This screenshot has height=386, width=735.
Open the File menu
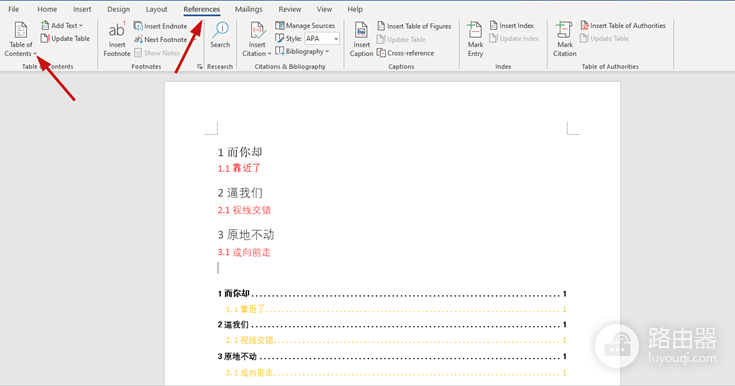pyautogui.click(x=14, y=9)
